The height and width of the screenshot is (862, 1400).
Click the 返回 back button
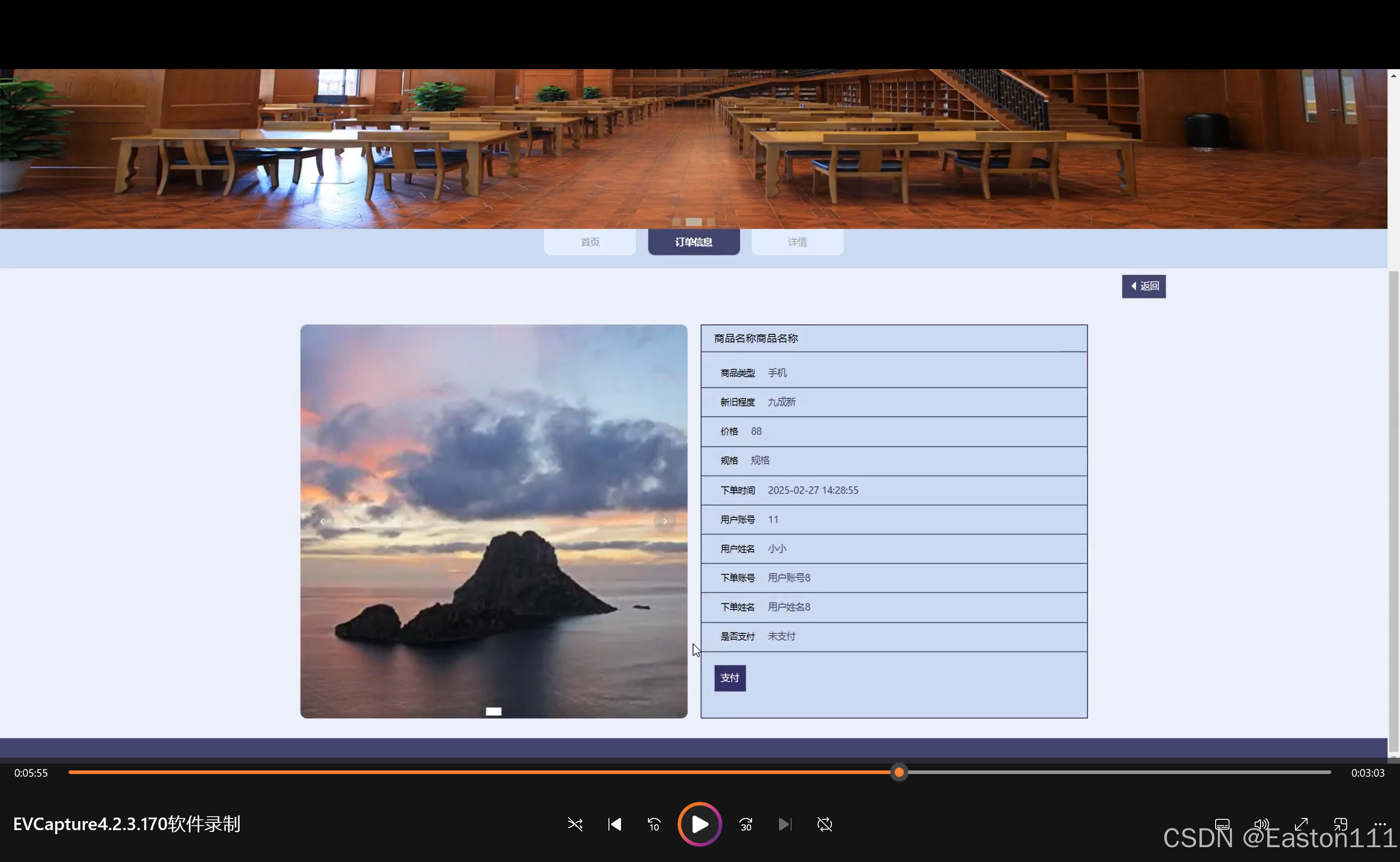point(1144,286)
